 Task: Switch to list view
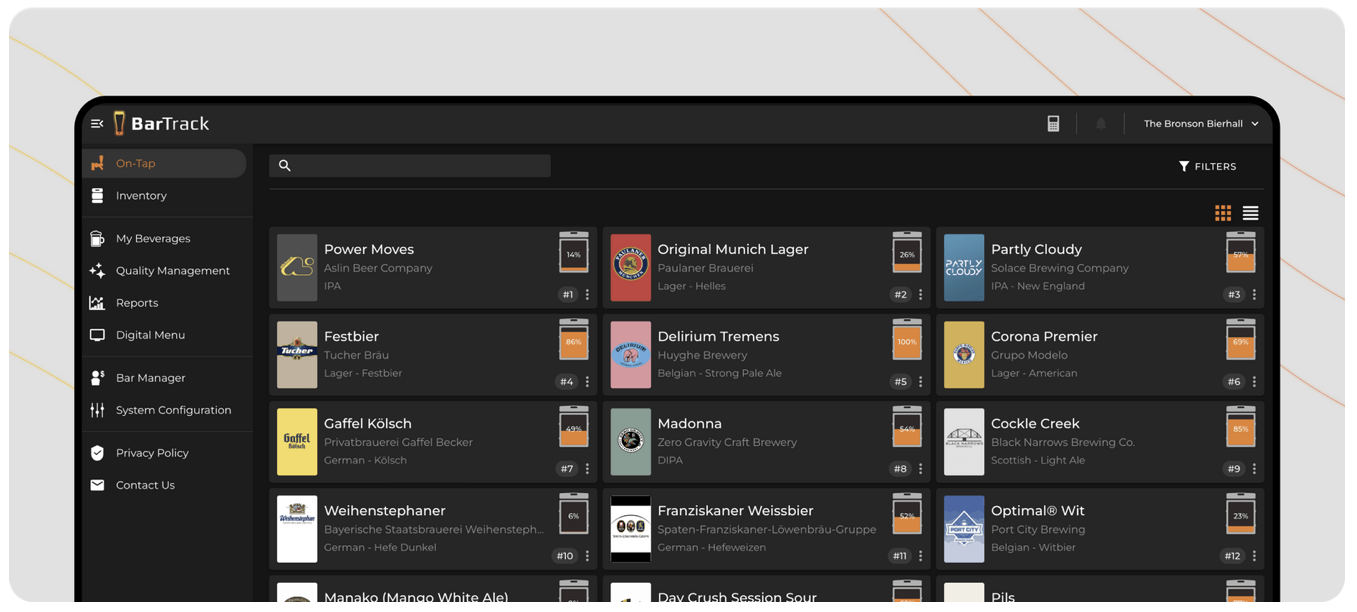click(1250, 213)
